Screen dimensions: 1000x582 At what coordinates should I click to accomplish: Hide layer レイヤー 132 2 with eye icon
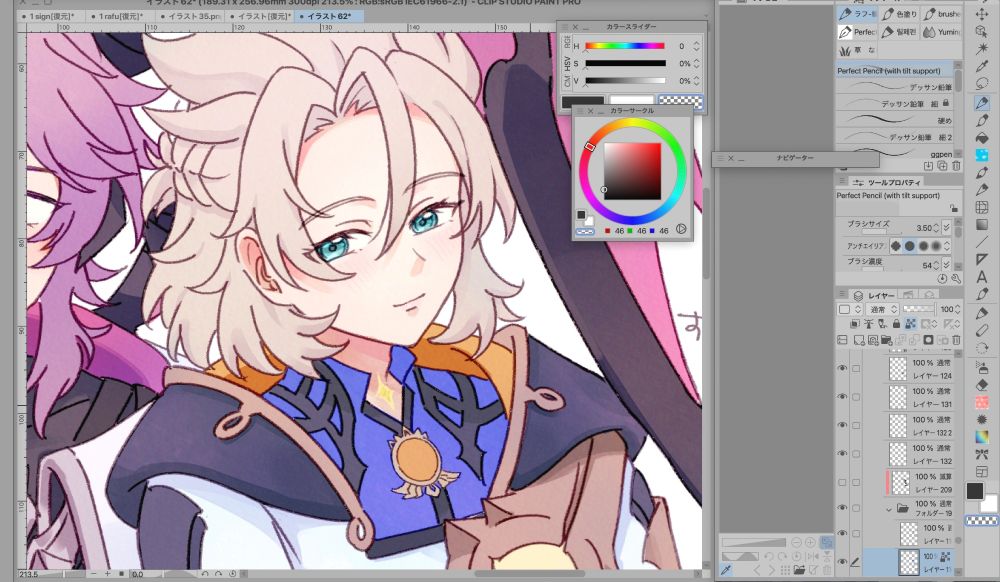842,425
